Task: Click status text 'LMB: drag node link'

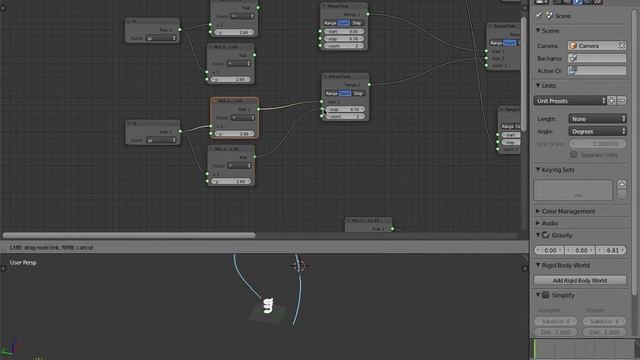Action: tap(36, 247)
